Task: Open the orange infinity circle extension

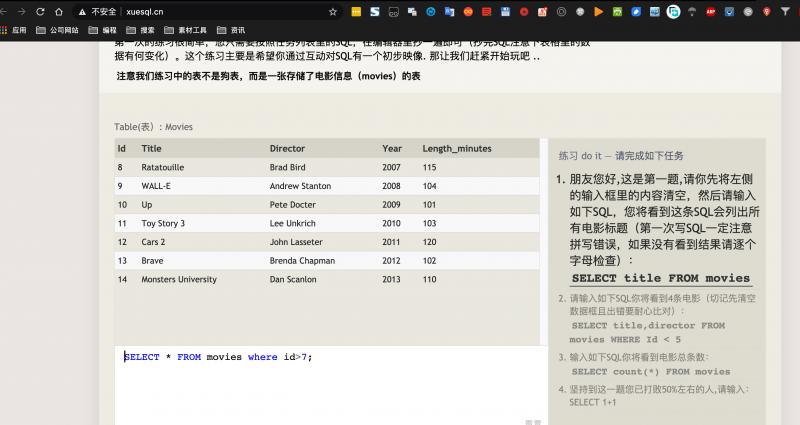Action: (468, 11)
